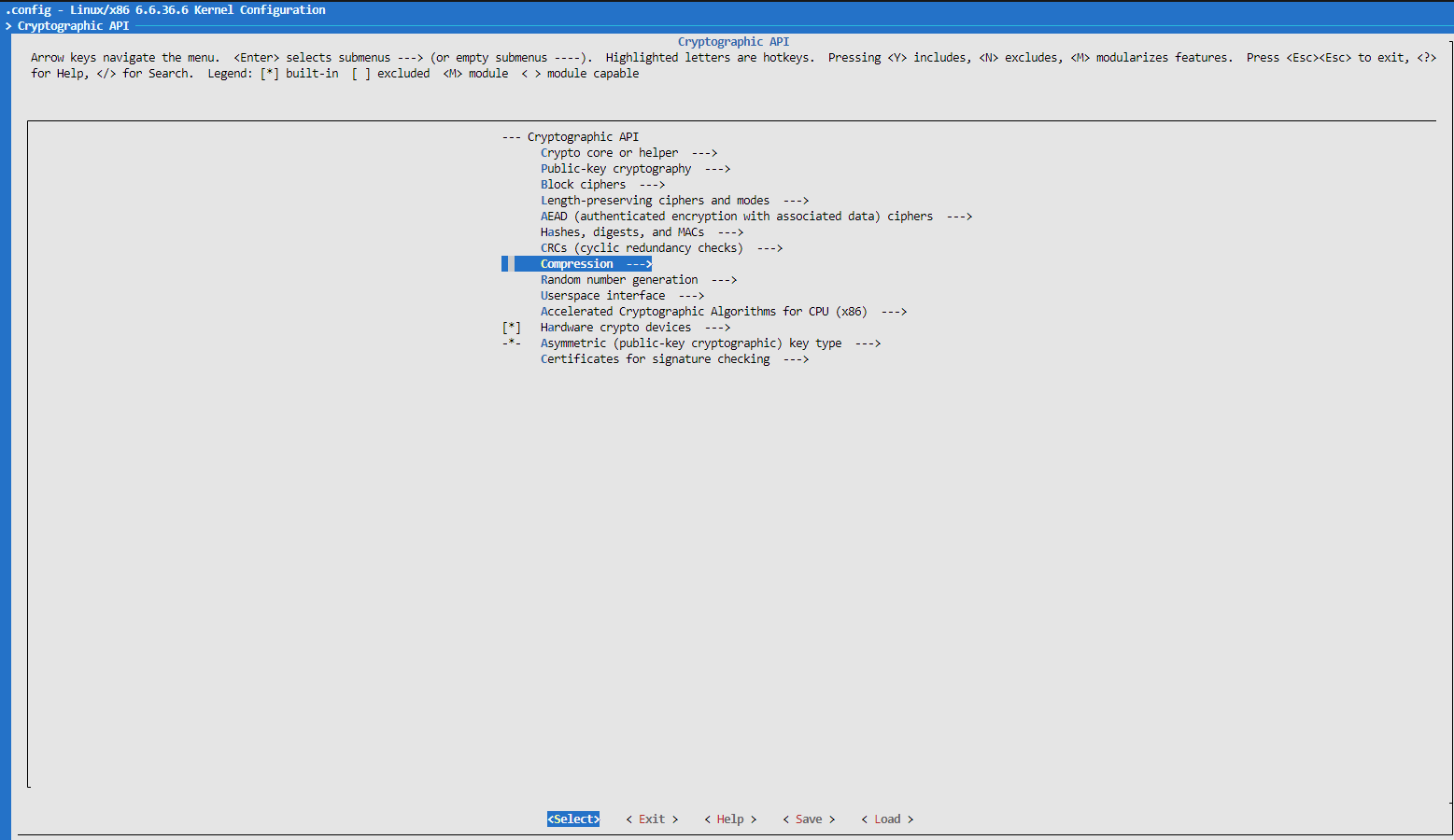
Task: Open the Userspace interface submenu
Action: 602,296
